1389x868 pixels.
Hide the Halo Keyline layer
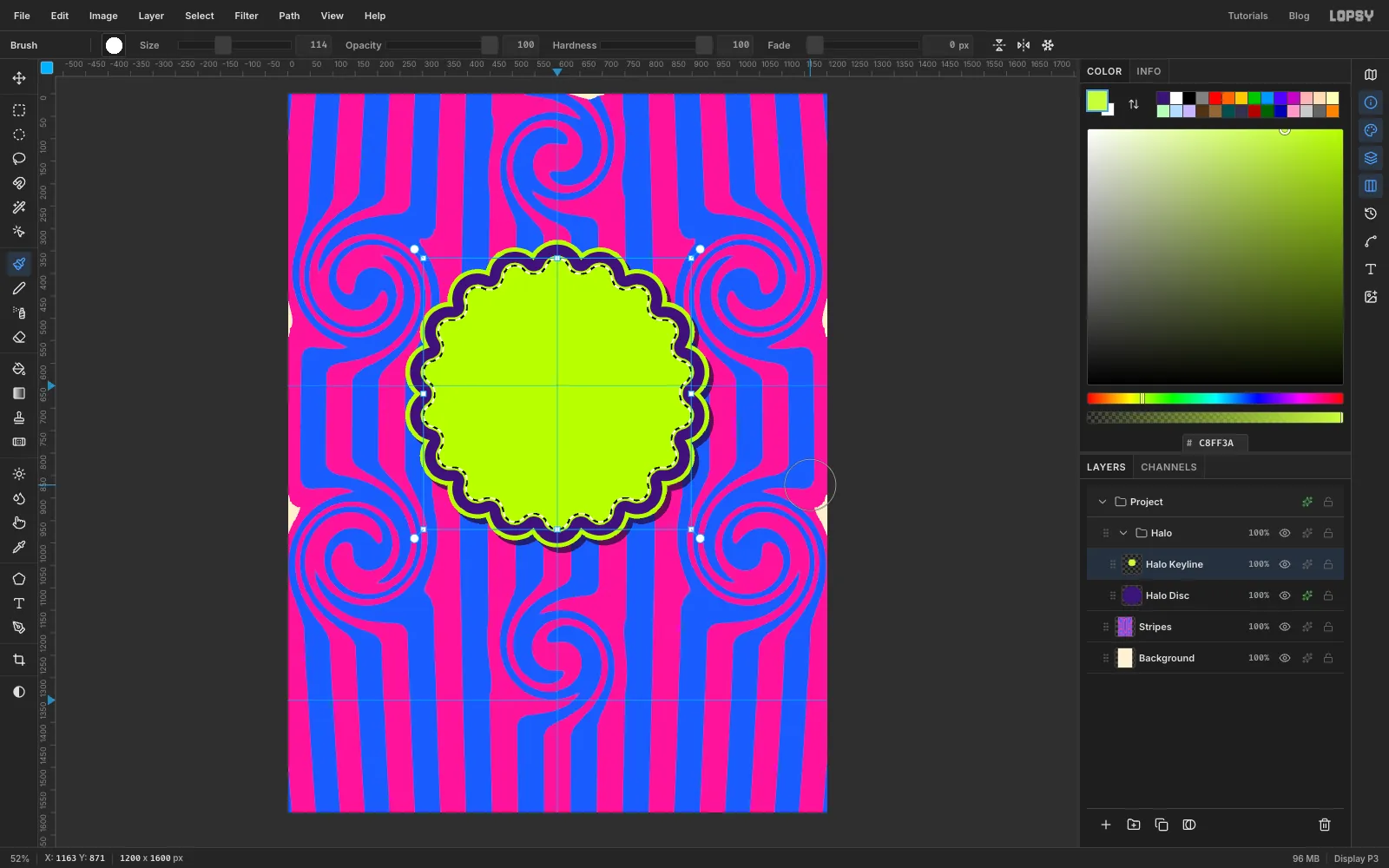coord(1285,564)
